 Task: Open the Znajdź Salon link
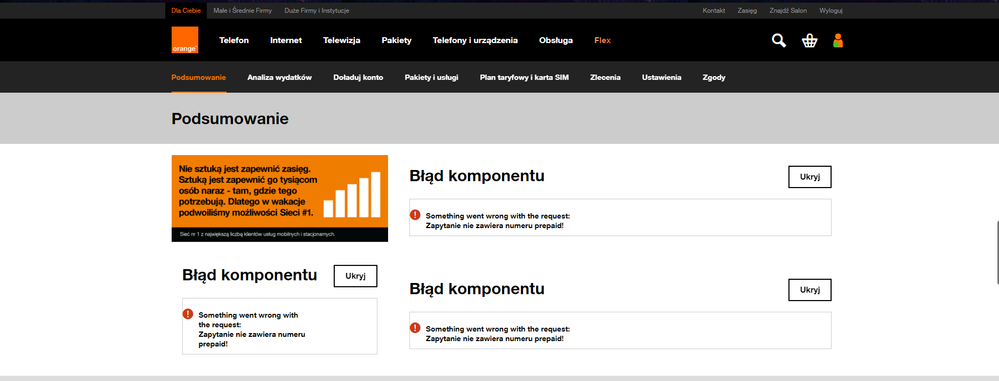coord(788,11)
